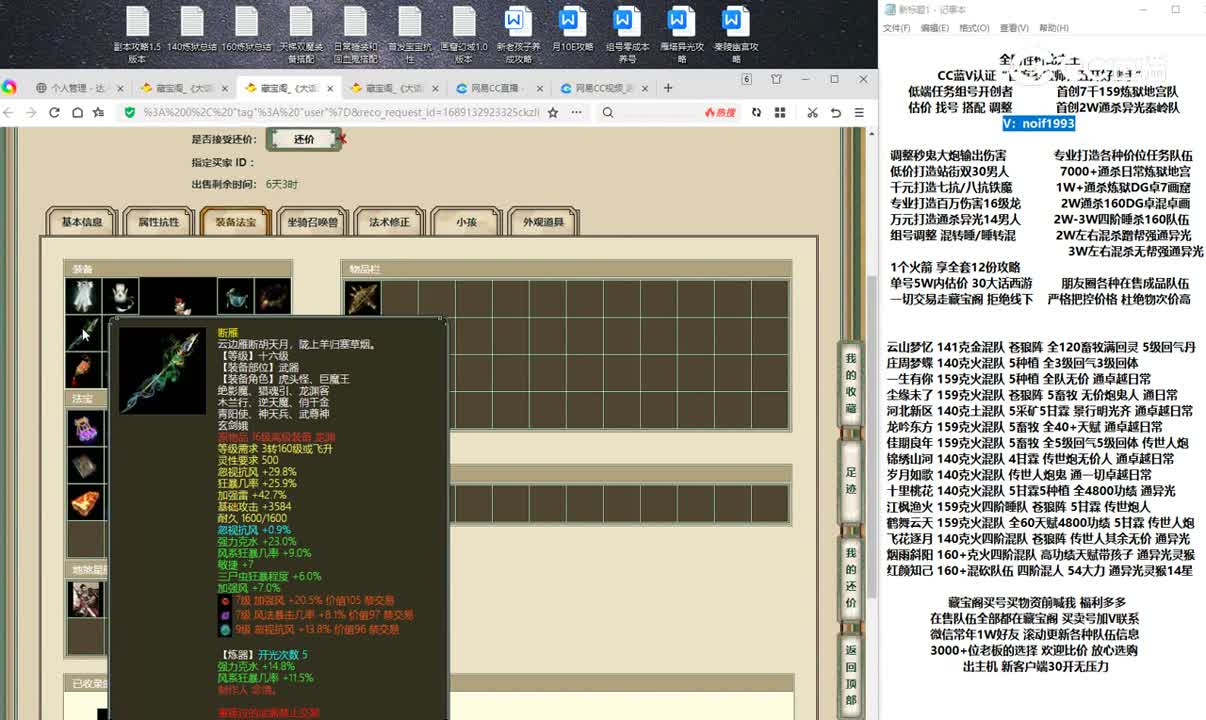Viewport: 1206px width, 720px height.
Task: Open the 首发宝宝抗性 desktop file
Action: [x=409, y=34]
